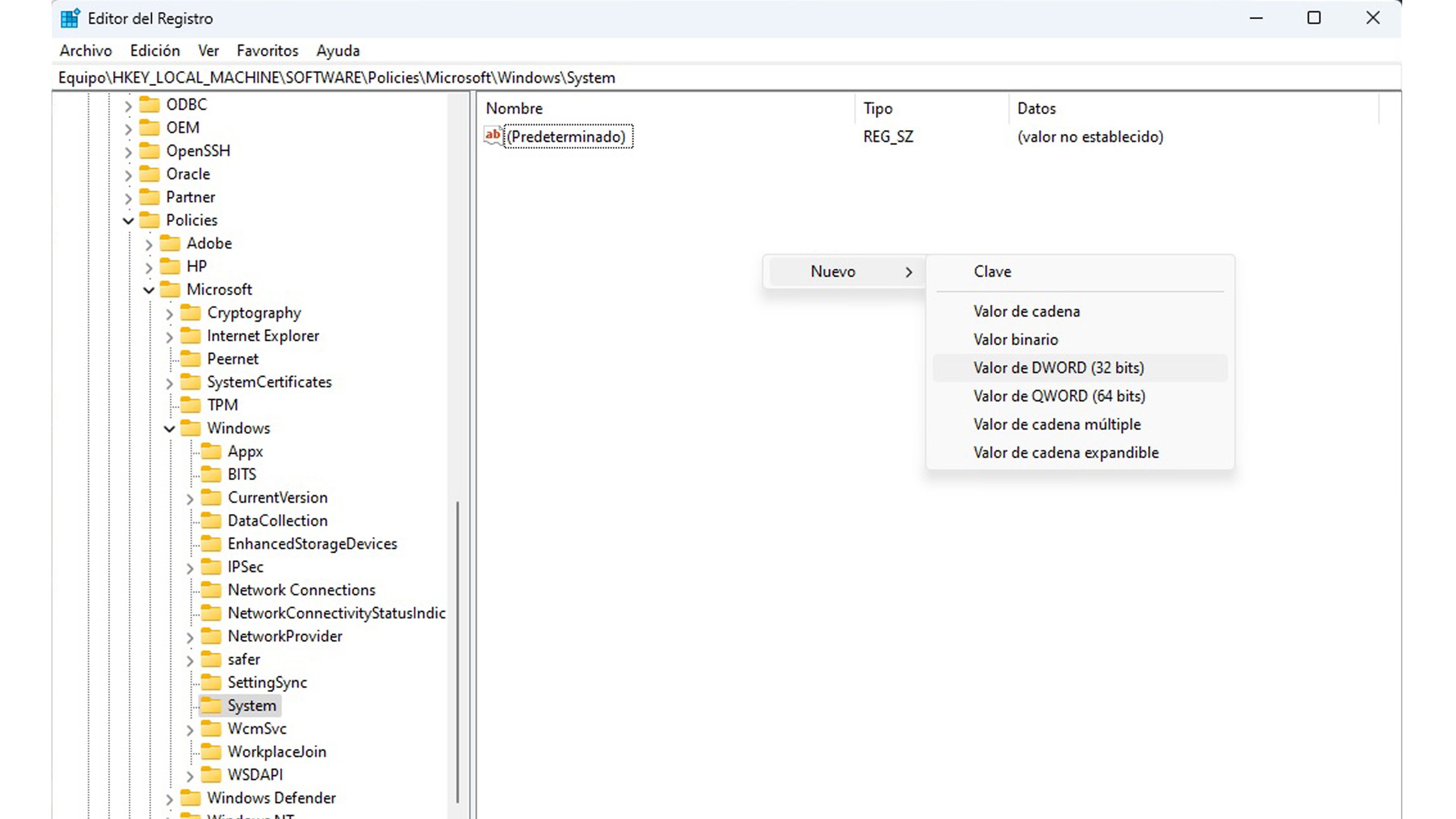Click the registry path address bar
This screenshot has height=819, width=1456.
pos(726,78)
